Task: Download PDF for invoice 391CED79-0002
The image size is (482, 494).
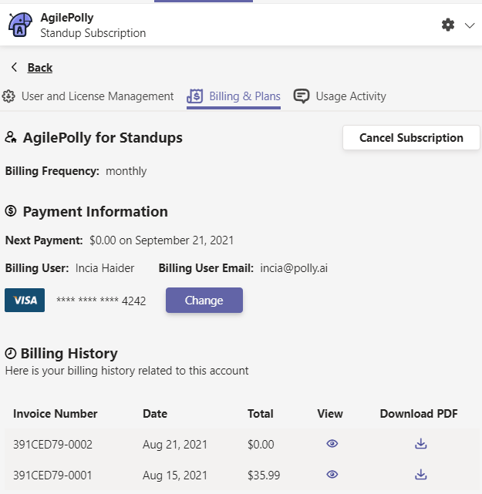Action: click(421, 444)
